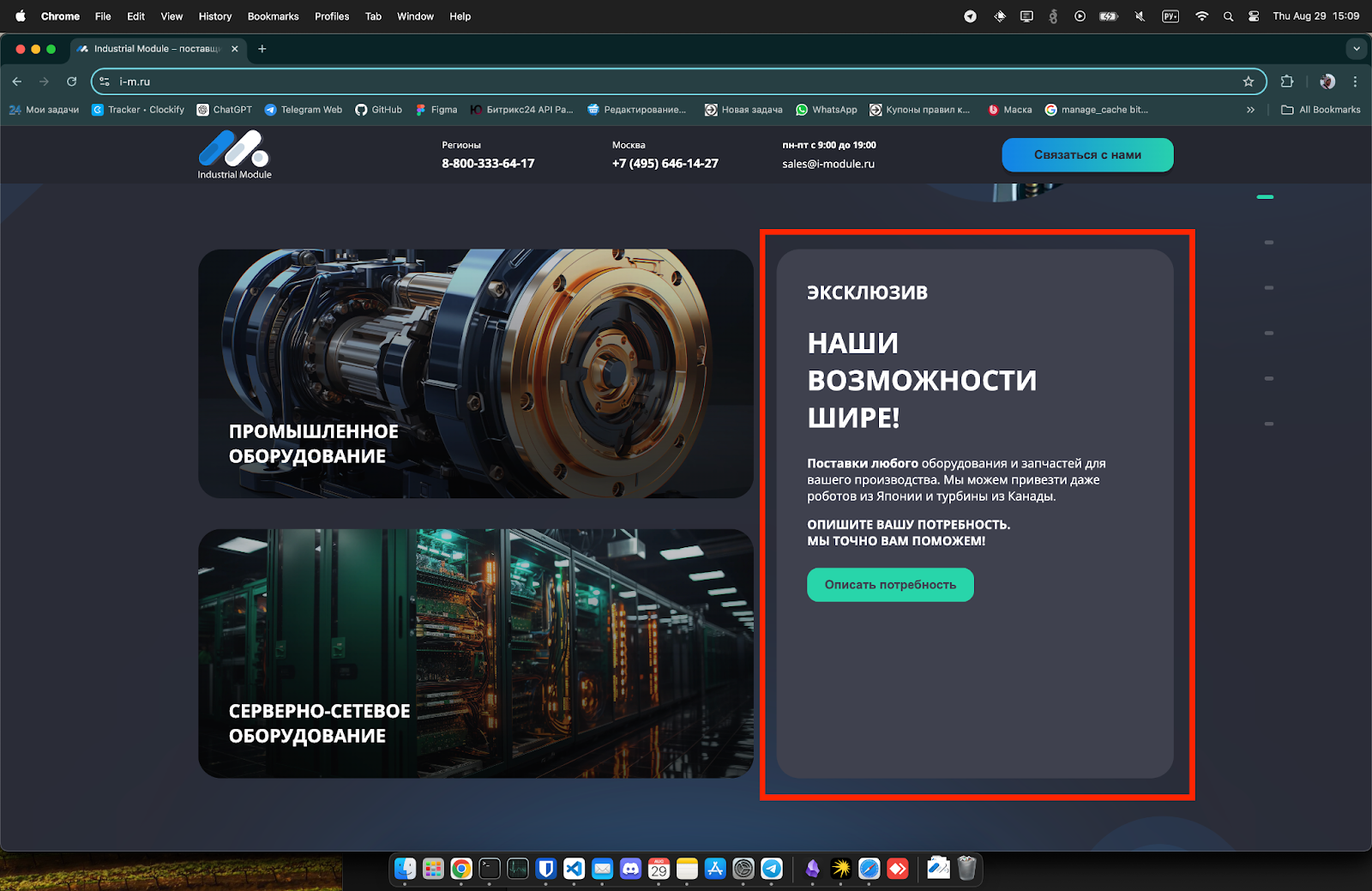Open the All Bookmarks folder
This screenshot has height=891, width=1372.
point(1321,110)
